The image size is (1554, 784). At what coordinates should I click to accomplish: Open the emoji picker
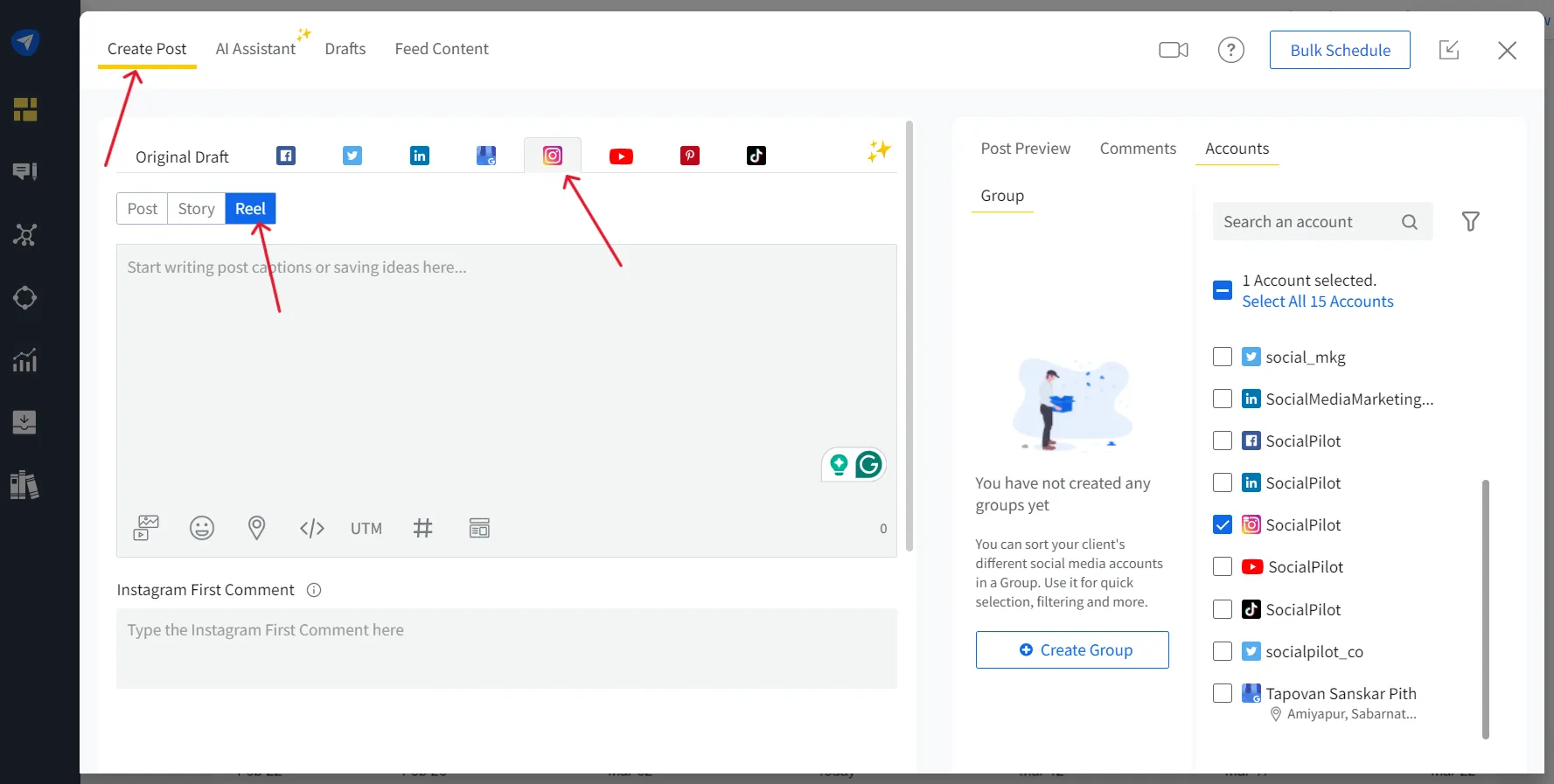point(202,528)
